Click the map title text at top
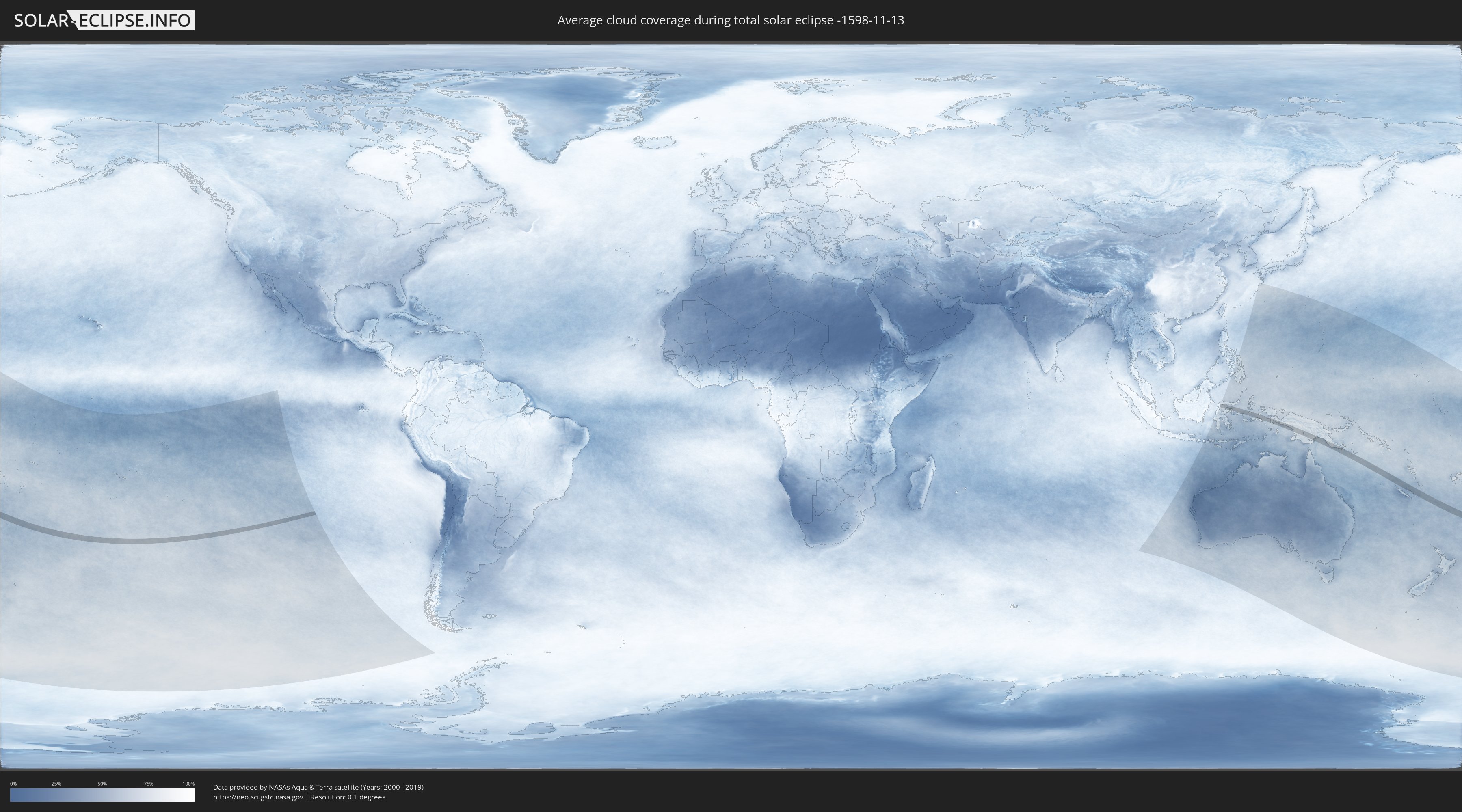1462x812 pixels. (x=731, y=20)
